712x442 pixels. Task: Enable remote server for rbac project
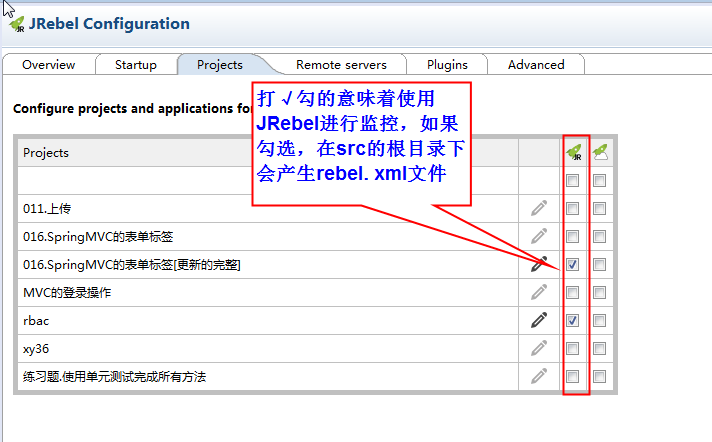click(x=599, y=320)
